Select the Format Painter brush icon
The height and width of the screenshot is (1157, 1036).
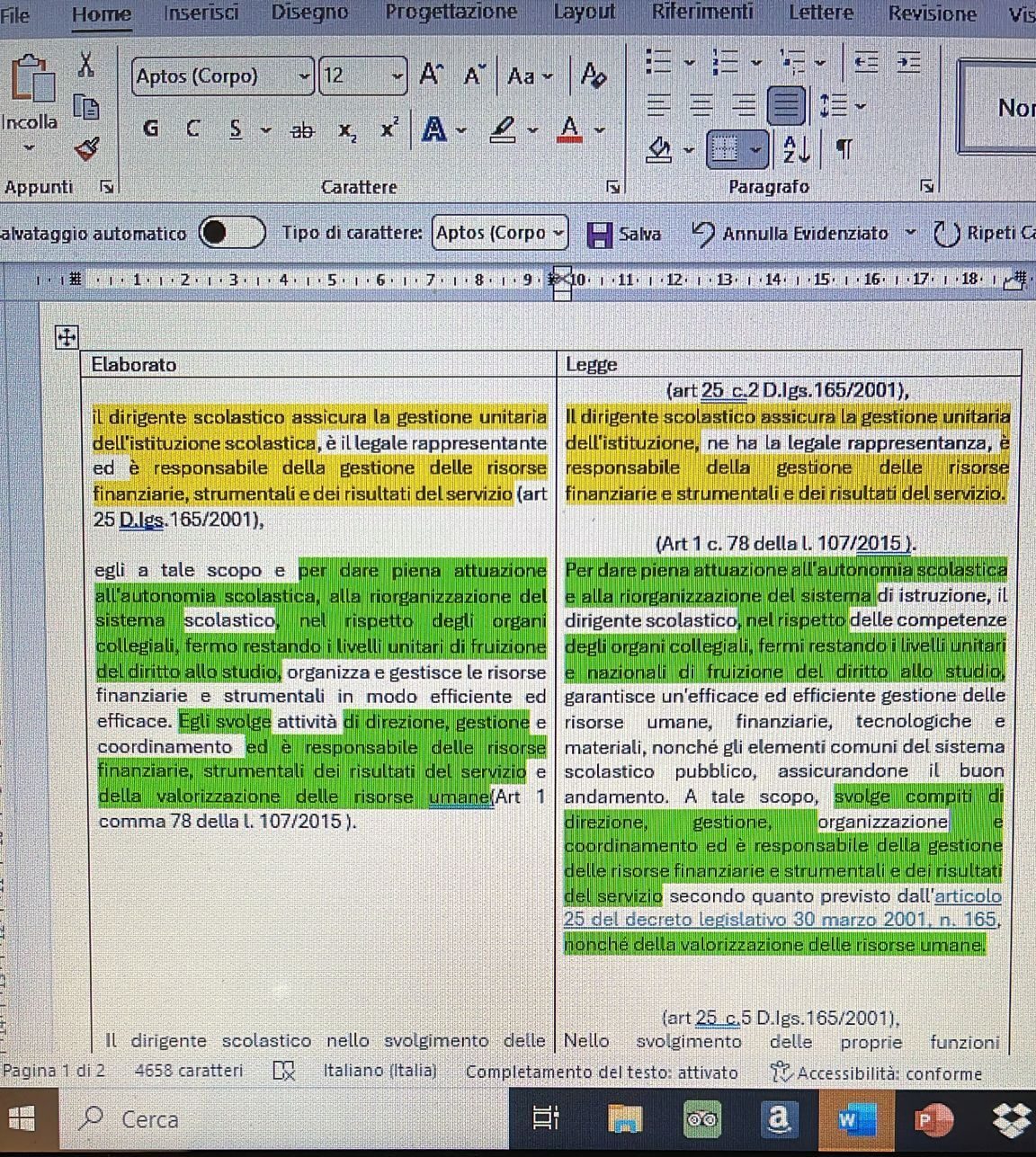(x=86, y=147)
